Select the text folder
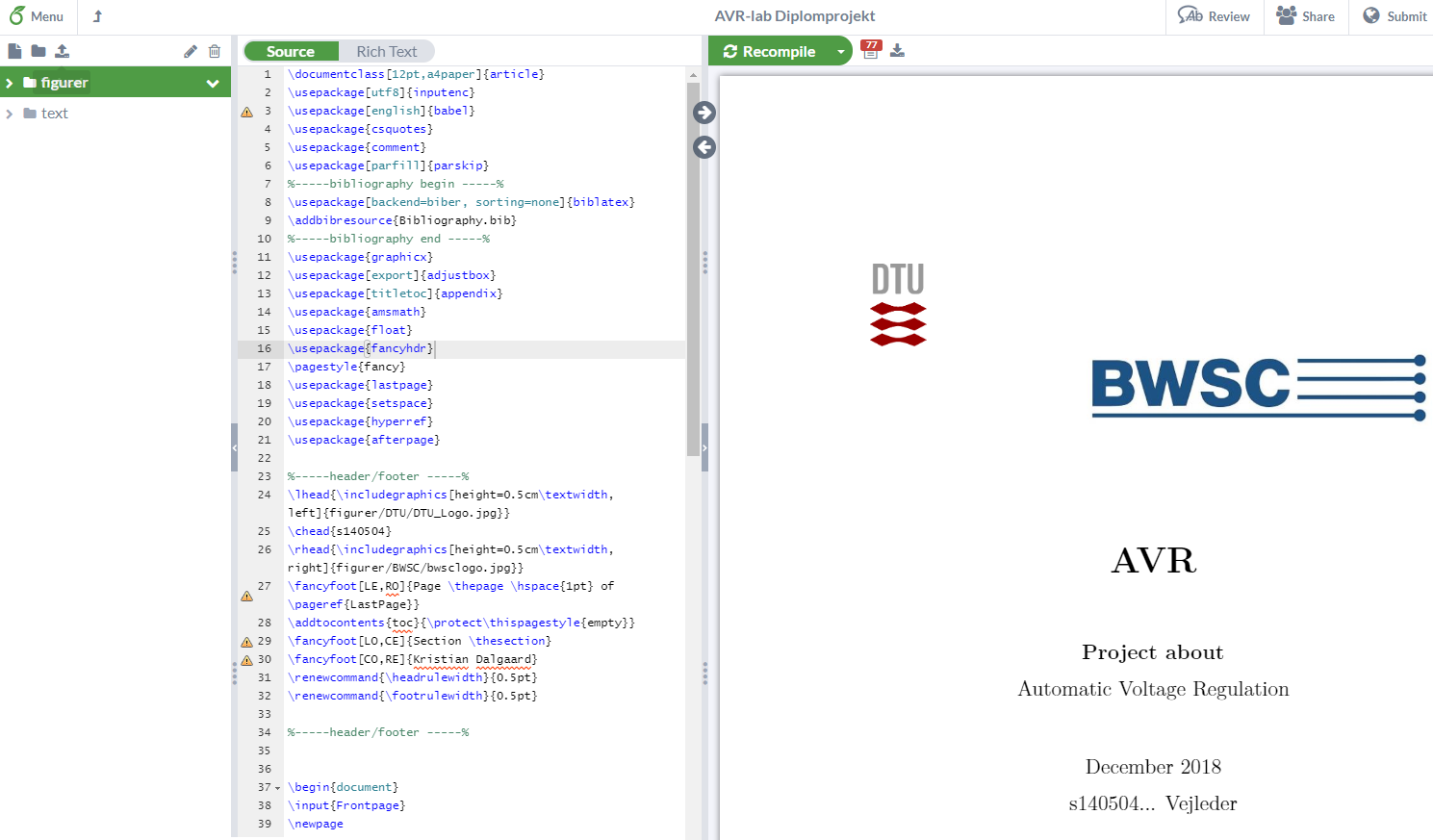Image resolution: width=1433 pixels, height=840 pixels. [x=55, y=114]
